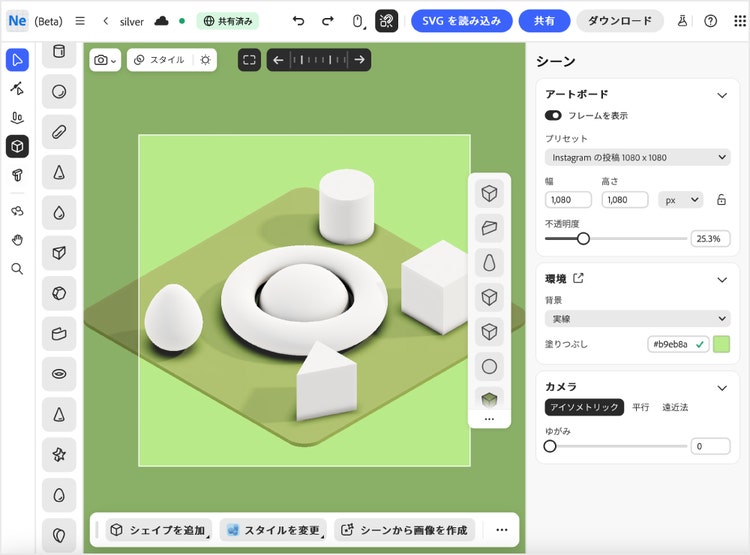The height and width of the screenshot is (555, 750).
Task: Open the プリセット Instagram dropdown
Action: 638,157
